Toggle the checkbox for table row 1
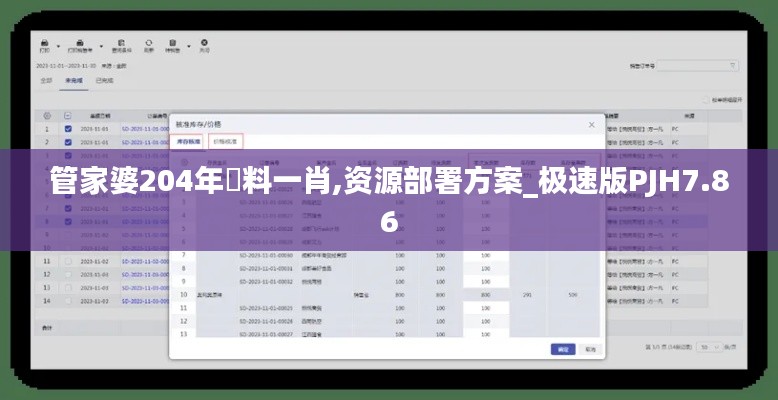Image resolution: width=778 pixels, height=400 pixels. [x=68, y=129]
